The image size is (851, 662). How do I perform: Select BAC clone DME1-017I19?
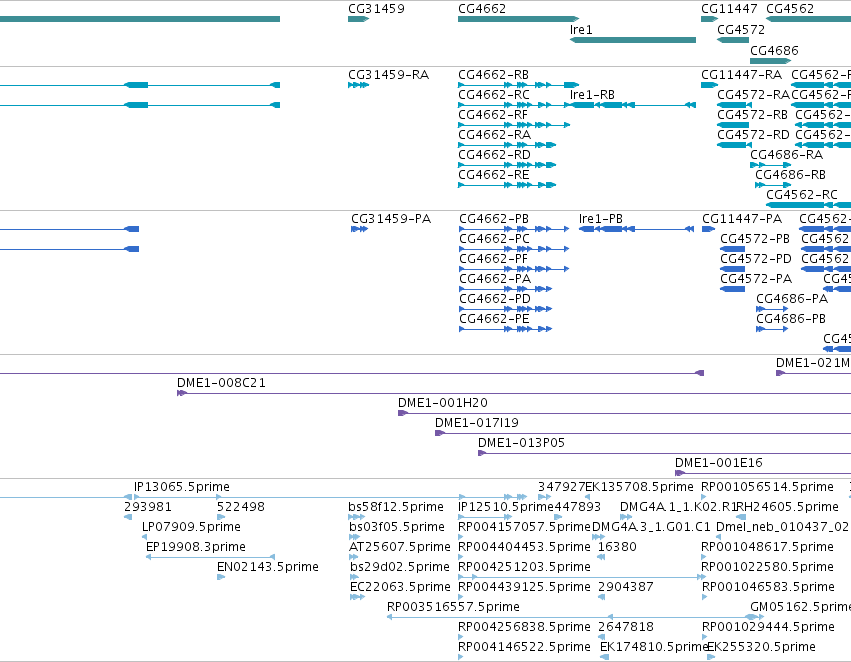(x=477, y=423)
